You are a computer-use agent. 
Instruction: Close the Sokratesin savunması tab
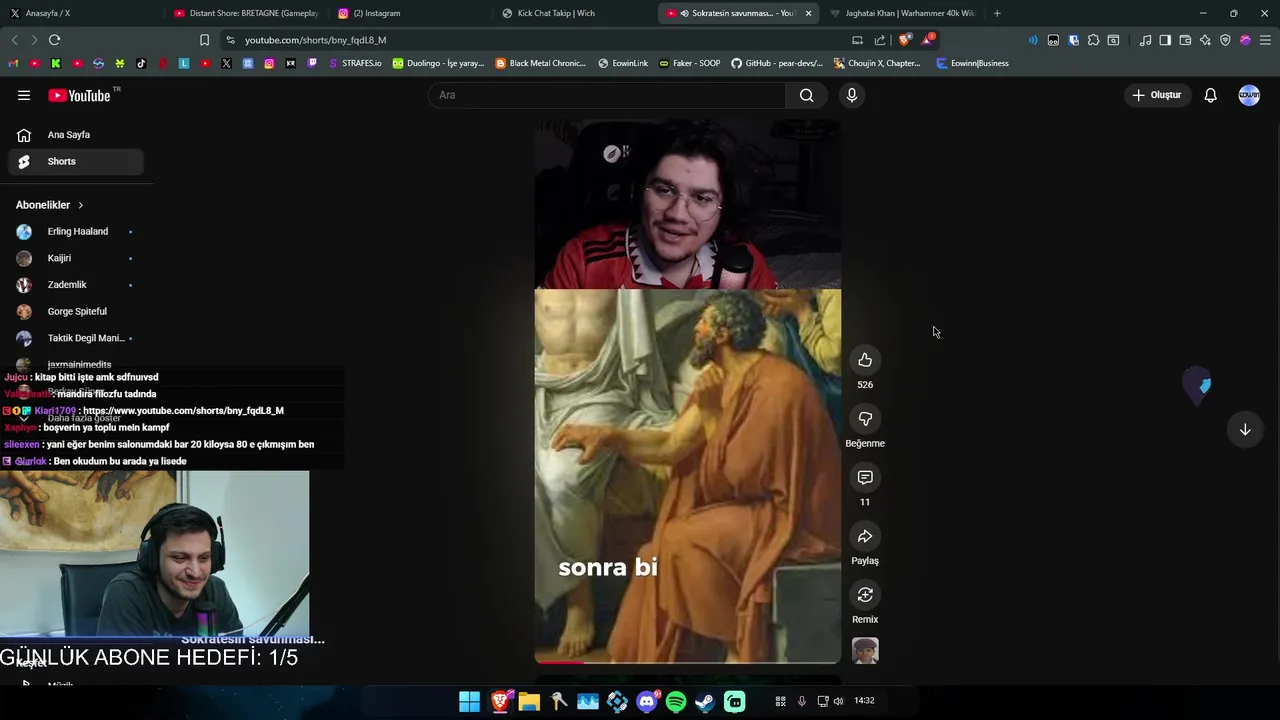point(808,13)
